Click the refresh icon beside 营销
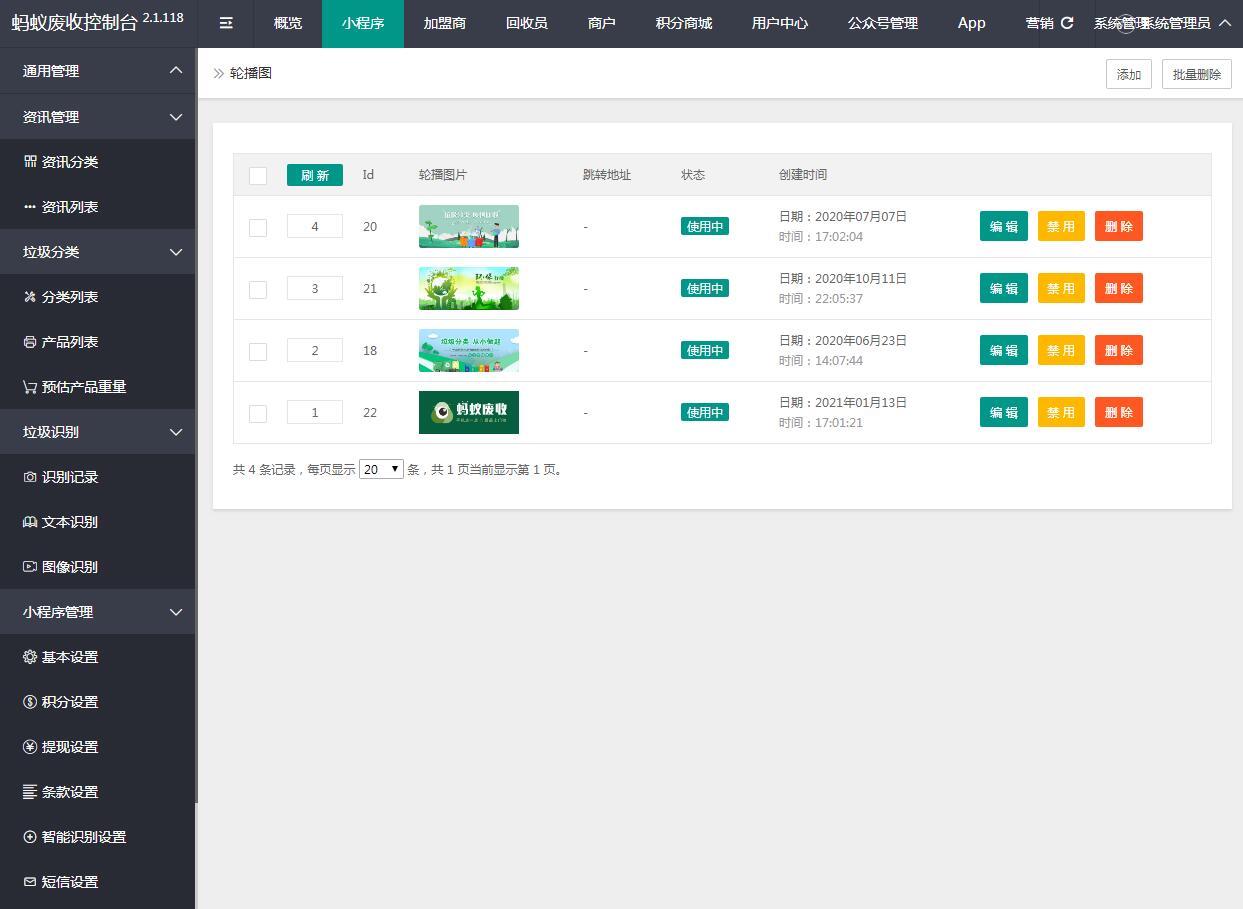The height and width of the screenshot is (909, 1243). coord(1067,23)
